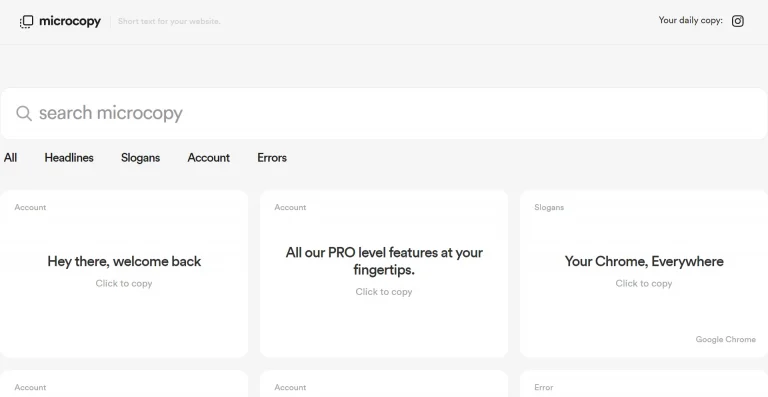Open the Errors filter tab

(x=272, y=158)
